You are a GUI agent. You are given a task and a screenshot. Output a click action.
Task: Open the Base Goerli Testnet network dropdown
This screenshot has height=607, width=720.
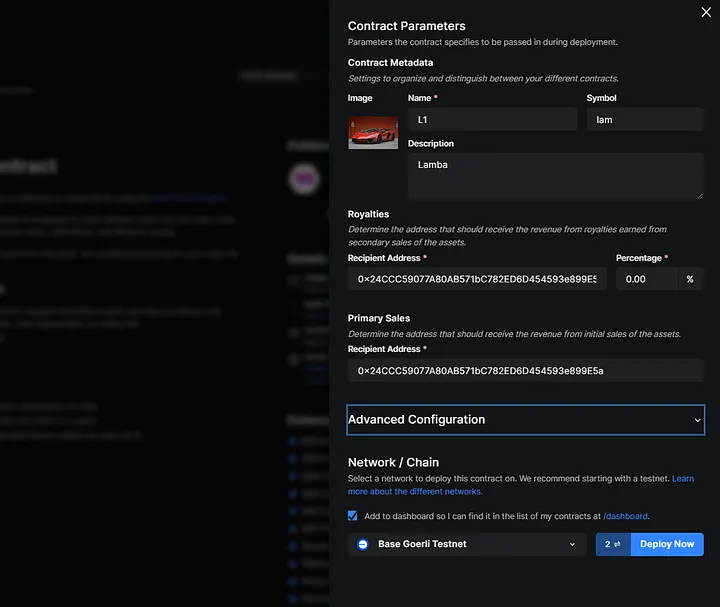[467, 544]
